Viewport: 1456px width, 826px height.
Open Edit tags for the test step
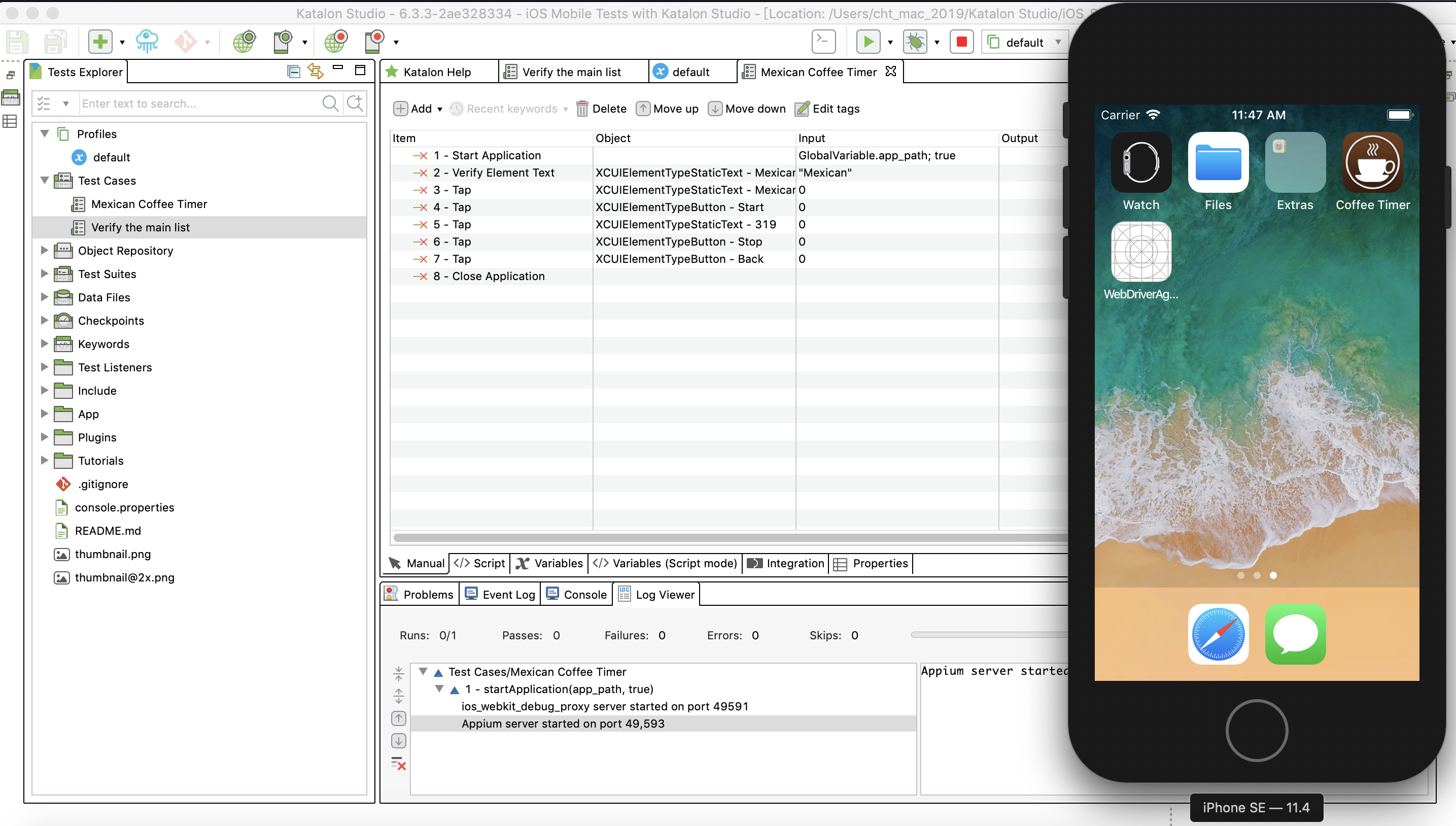pyautogui.click(x=827, y=109)
